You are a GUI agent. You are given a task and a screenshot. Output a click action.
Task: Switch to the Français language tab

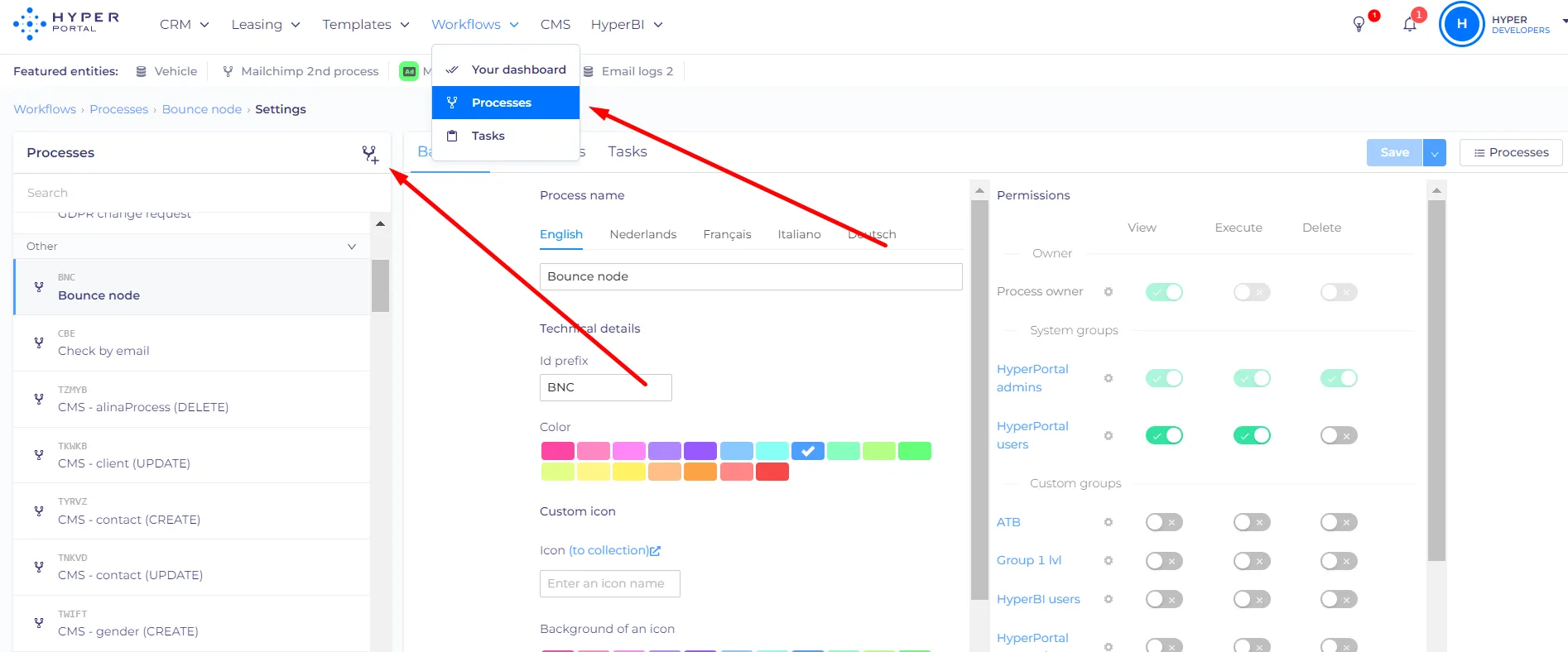point(727,234)
